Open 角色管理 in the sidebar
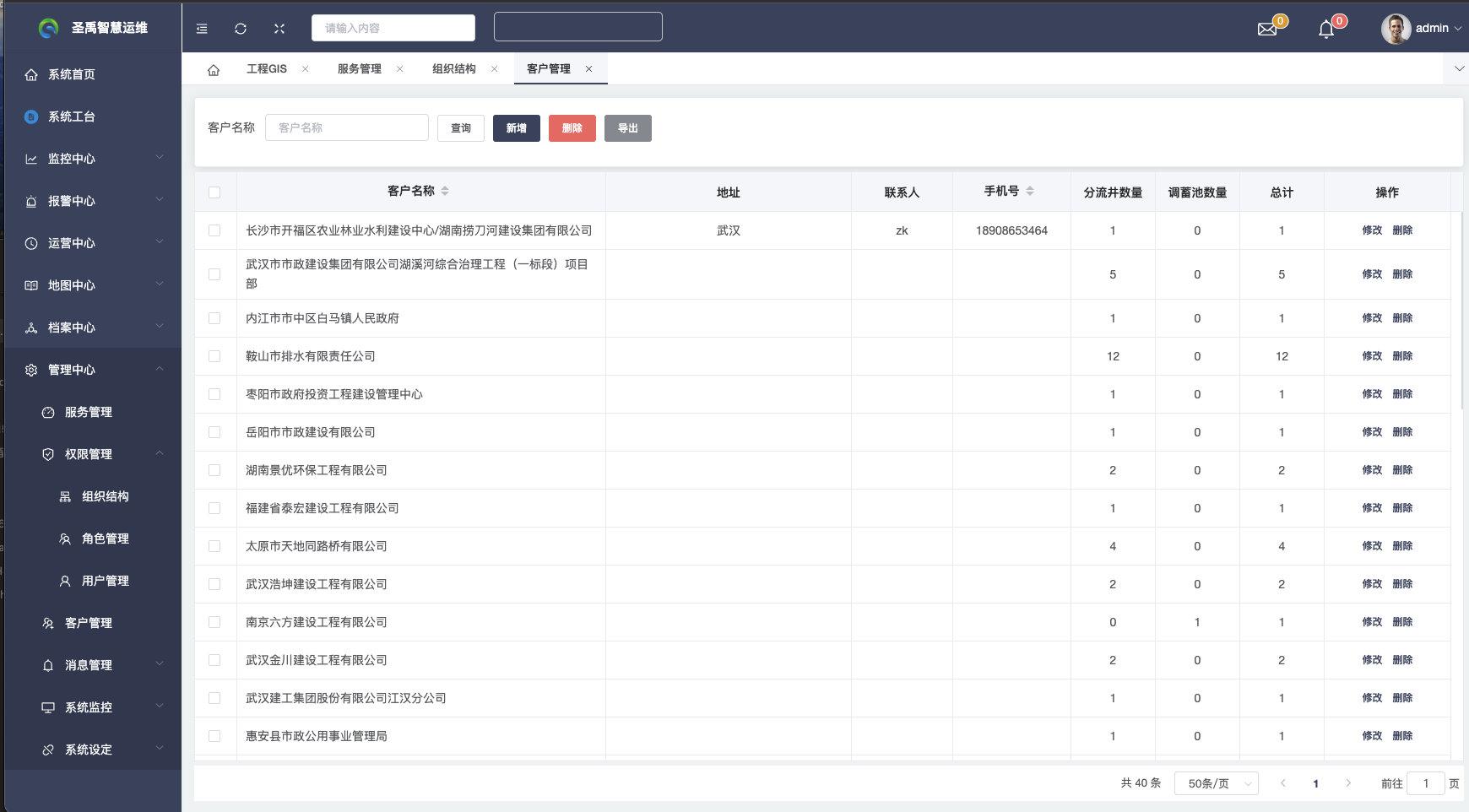Image resolution: width=1469 pixels, height=812 pixels. tap(105, 539)
